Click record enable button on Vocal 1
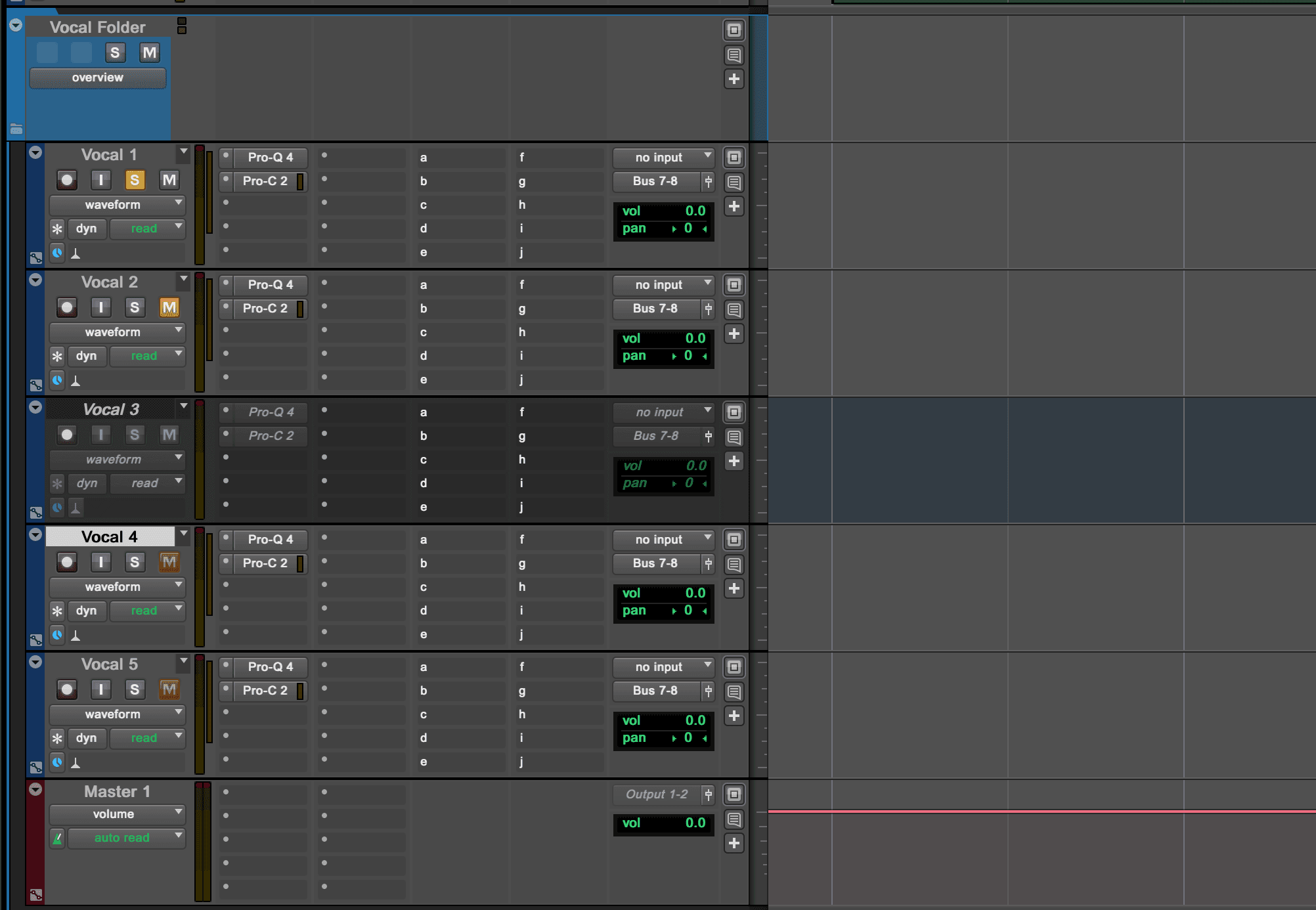The height and width of the screenshot is (910, 1316). click(66, 180)
